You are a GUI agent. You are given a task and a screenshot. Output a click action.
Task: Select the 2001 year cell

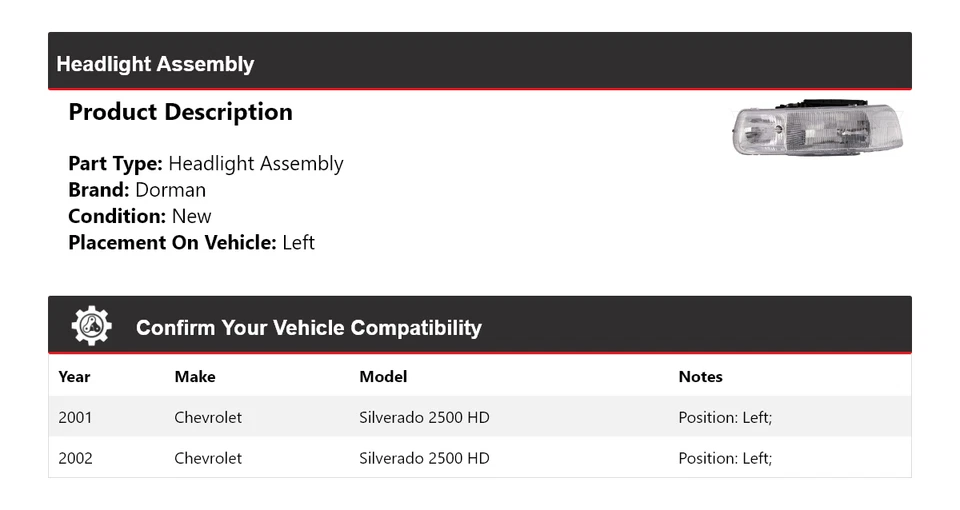[75, 417]
